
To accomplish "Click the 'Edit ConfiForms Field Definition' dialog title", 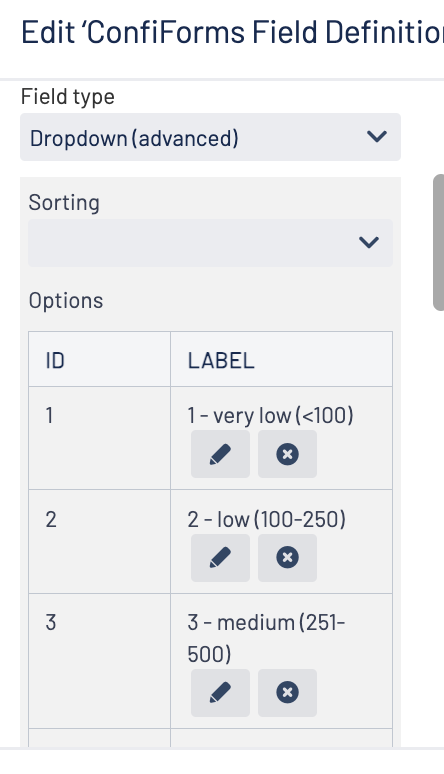I will coord(233,33).
